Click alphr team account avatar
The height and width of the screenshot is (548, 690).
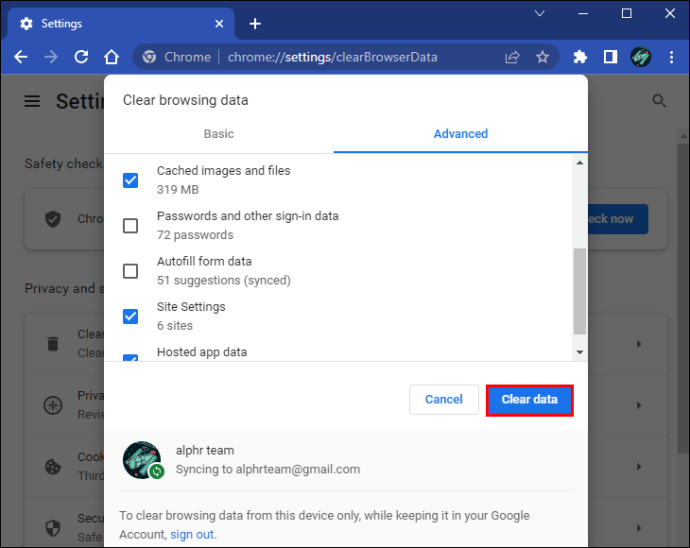tap(142, 460)
